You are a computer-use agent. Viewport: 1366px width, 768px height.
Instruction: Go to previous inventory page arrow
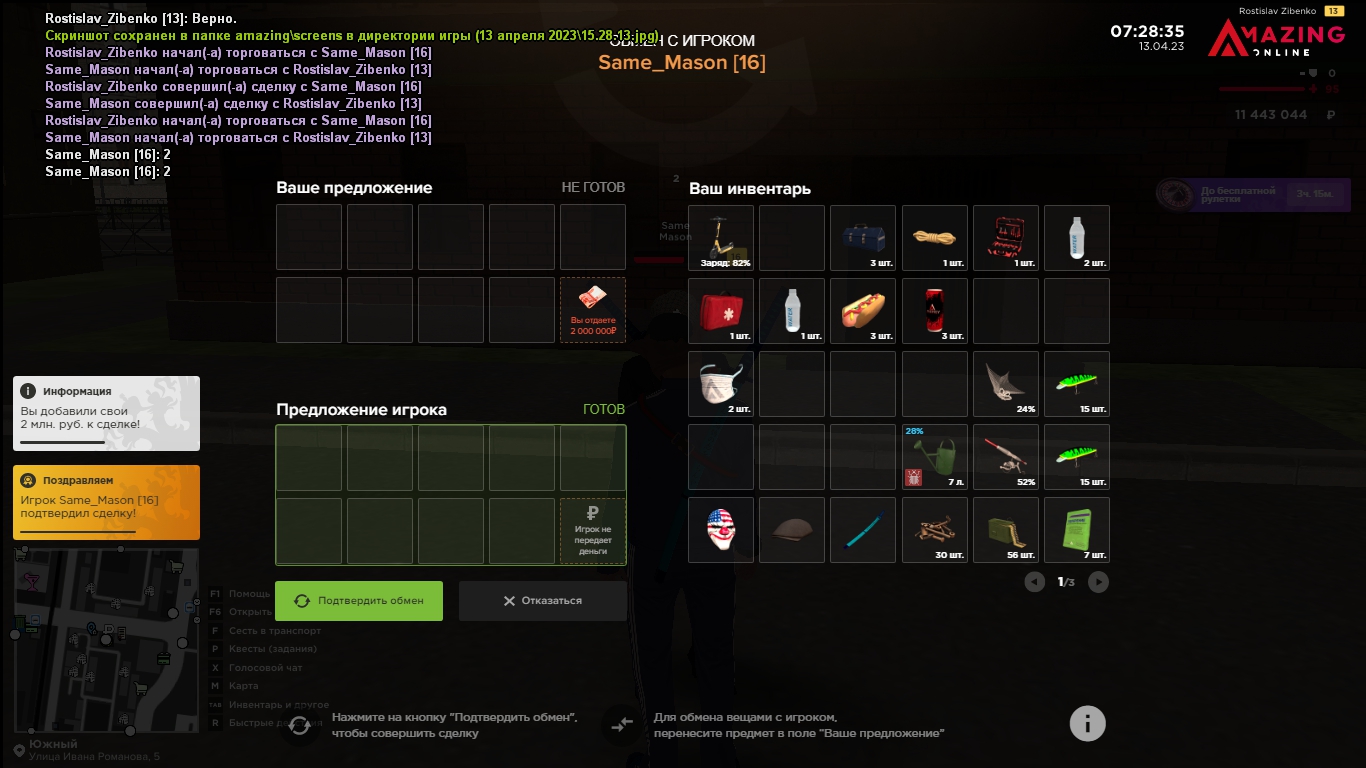[x=1035, y=582]
